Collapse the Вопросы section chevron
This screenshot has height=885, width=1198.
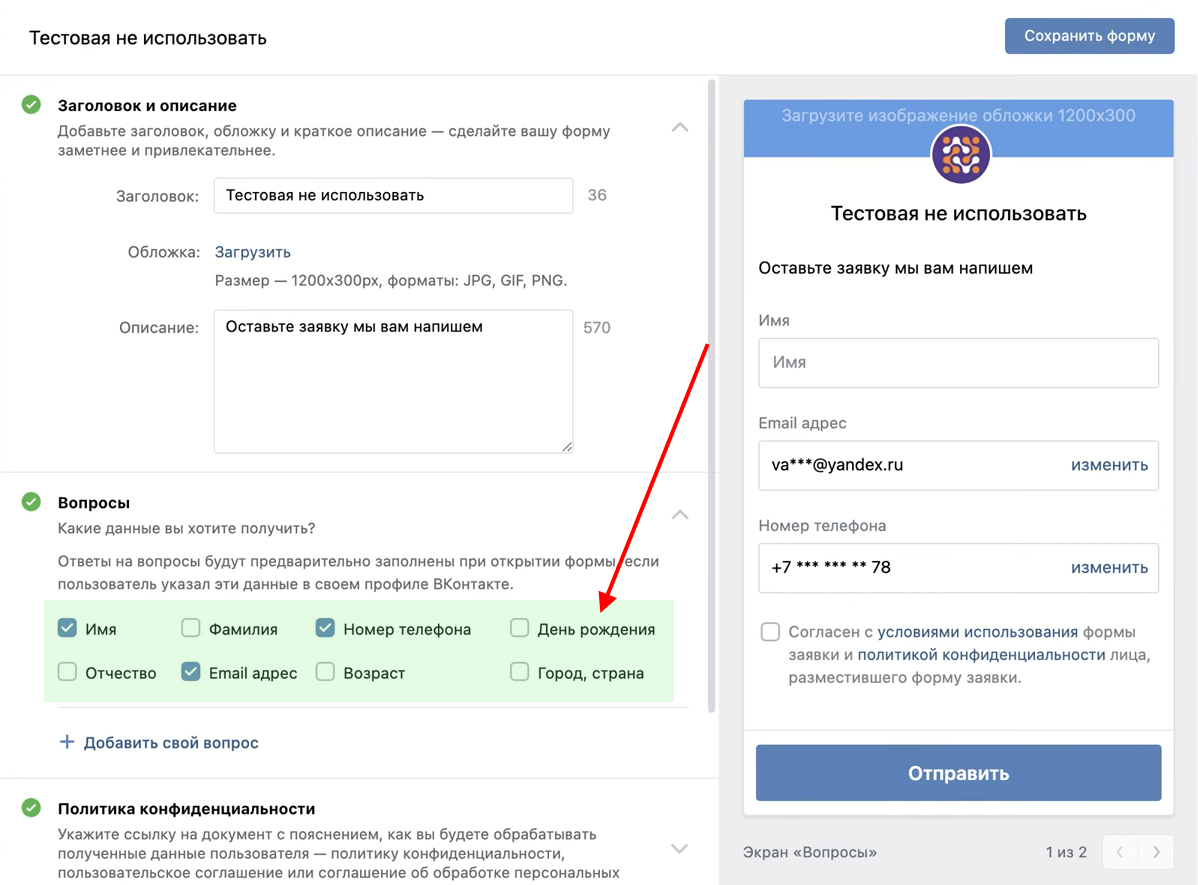680,515
